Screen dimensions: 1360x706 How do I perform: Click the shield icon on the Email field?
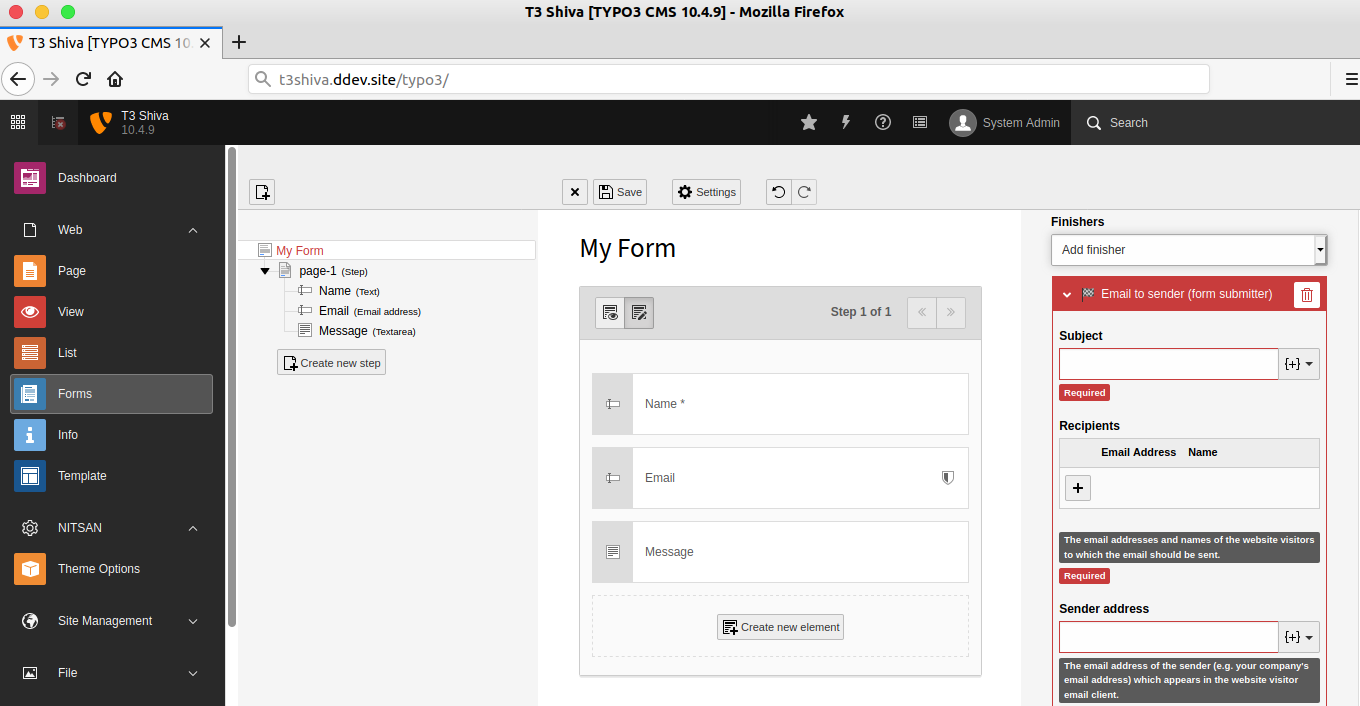point(947,478)
